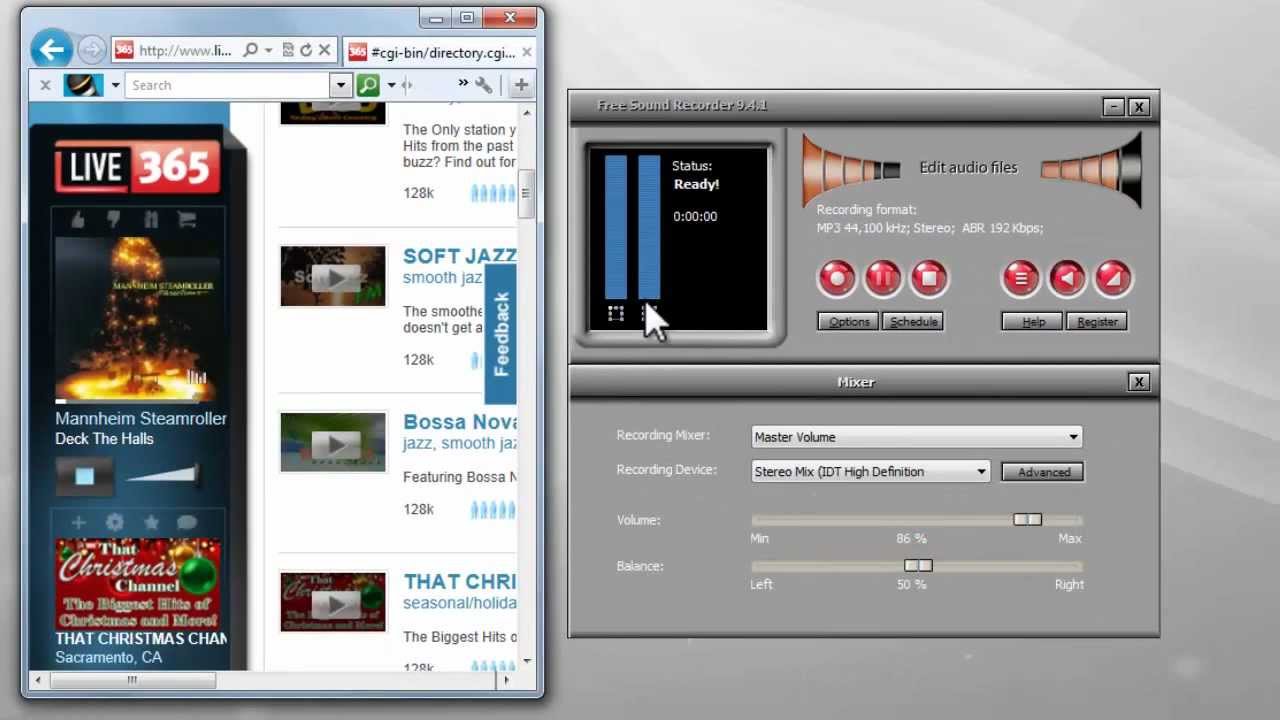Open the Advanced recording device settings
Screen dimensions: 1280x720
tap(1043, 472)
